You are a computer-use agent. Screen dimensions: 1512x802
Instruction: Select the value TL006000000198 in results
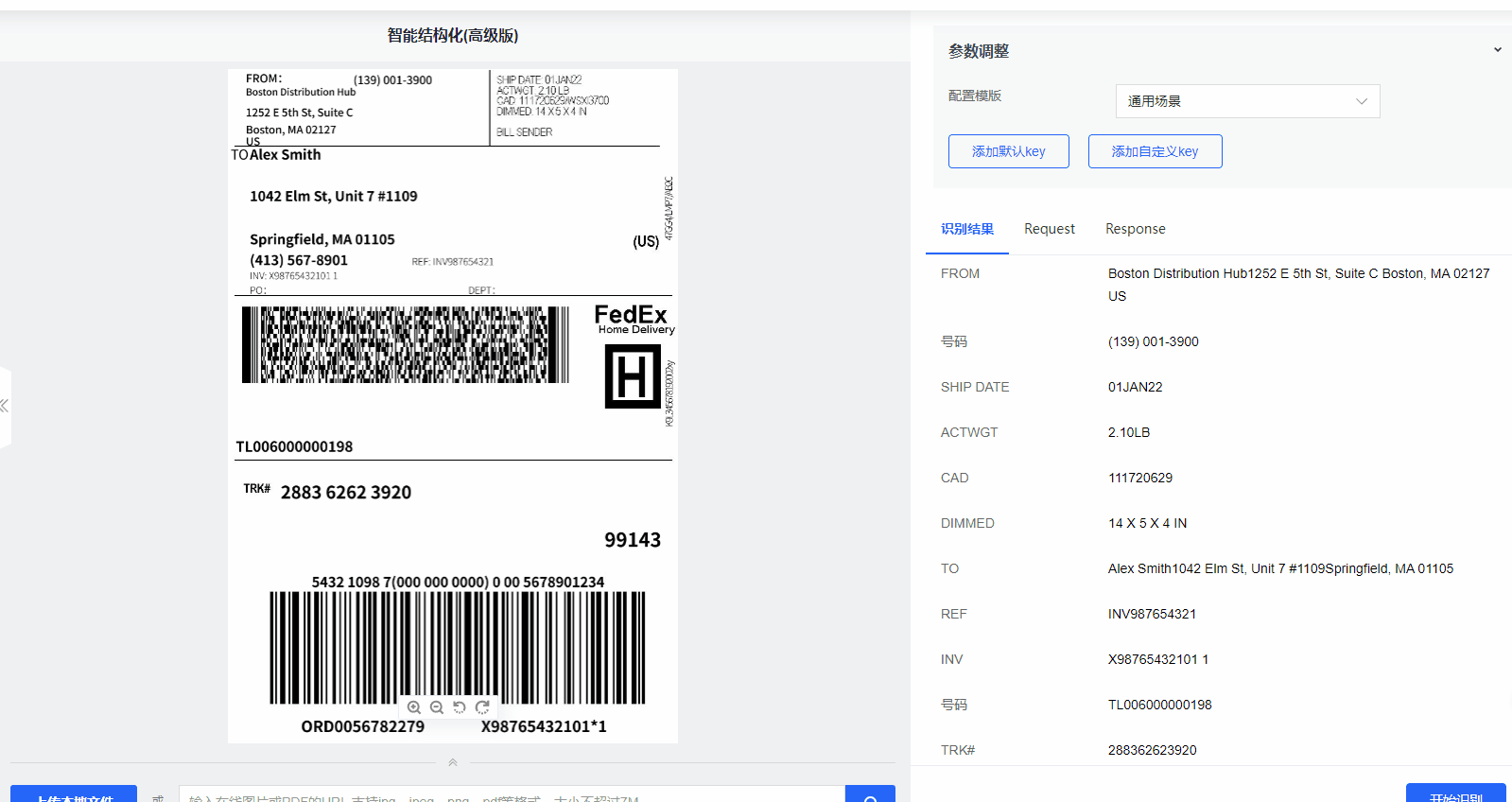1159,705
